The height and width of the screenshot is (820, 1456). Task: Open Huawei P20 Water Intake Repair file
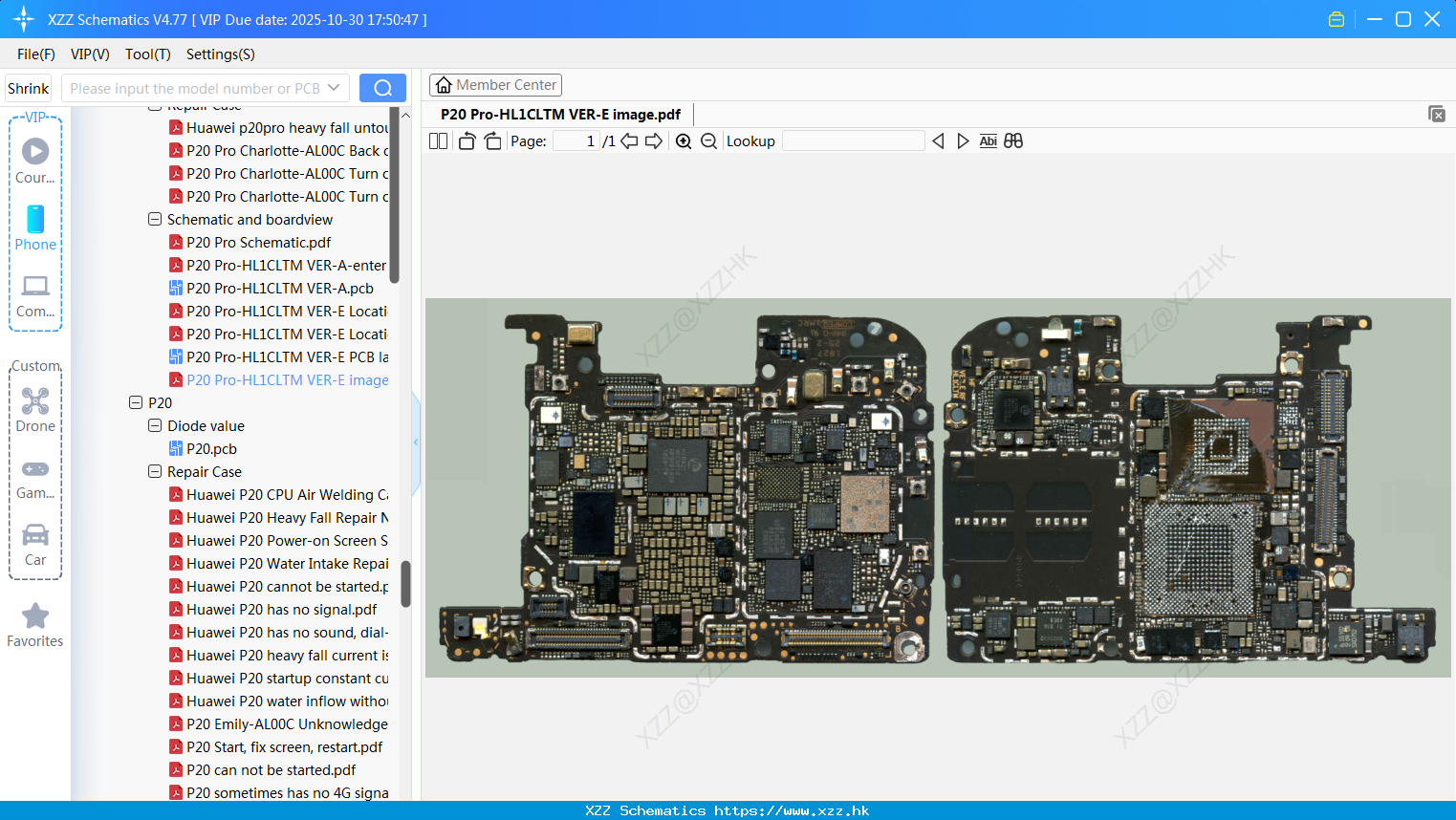(x=278, y=563)
